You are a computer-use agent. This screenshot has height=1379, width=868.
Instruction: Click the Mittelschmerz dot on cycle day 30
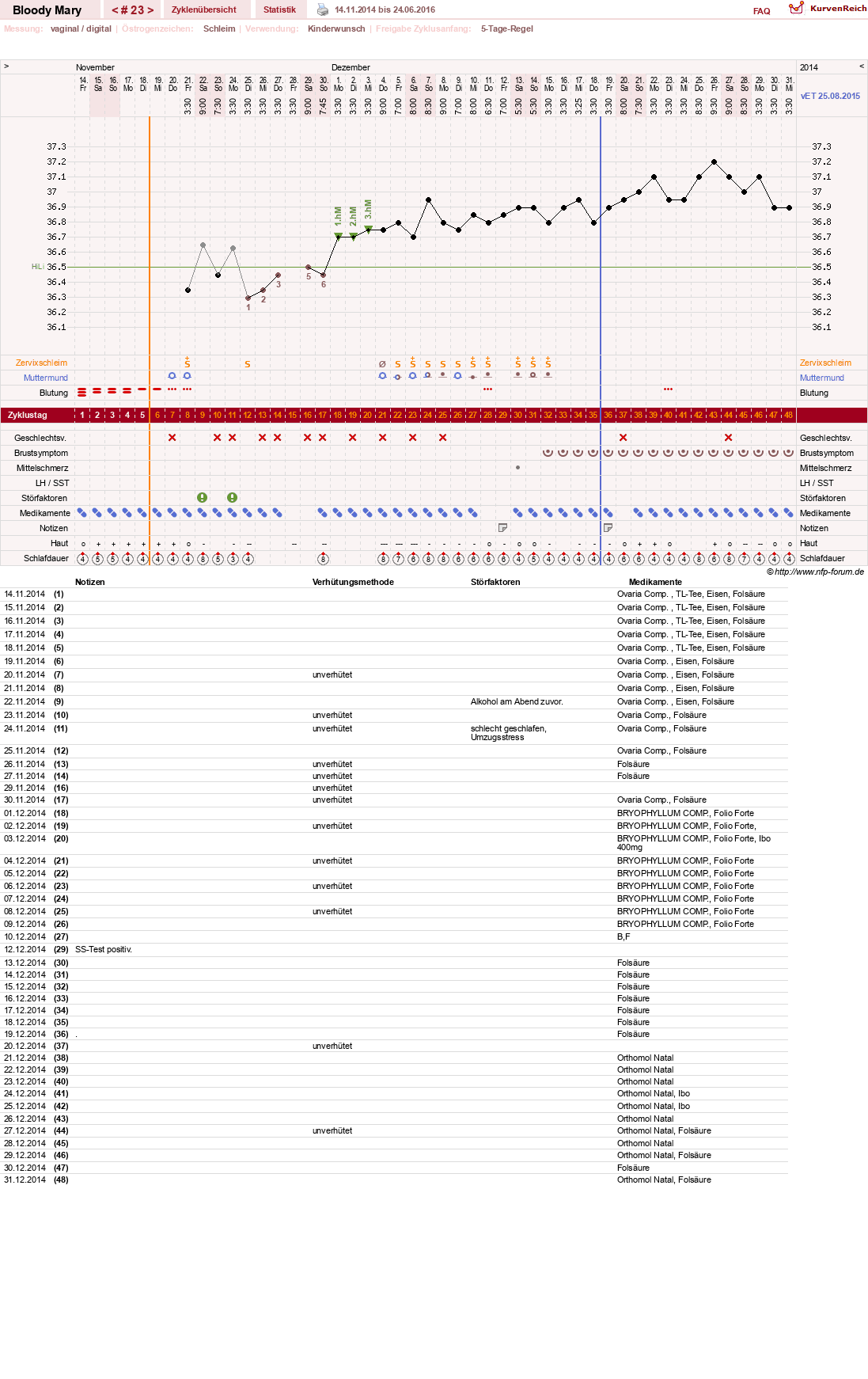[x=518, y=468]
